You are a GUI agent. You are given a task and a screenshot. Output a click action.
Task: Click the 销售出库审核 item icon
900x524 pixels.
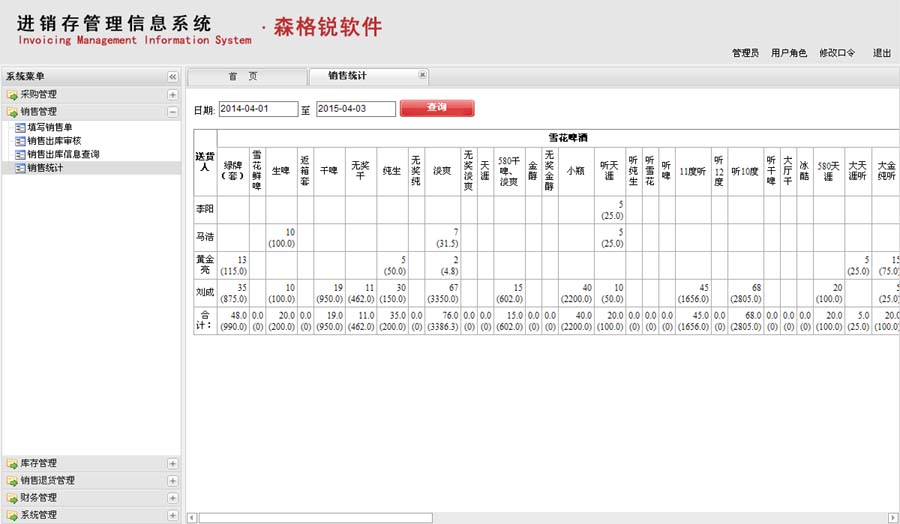(19, 141)
